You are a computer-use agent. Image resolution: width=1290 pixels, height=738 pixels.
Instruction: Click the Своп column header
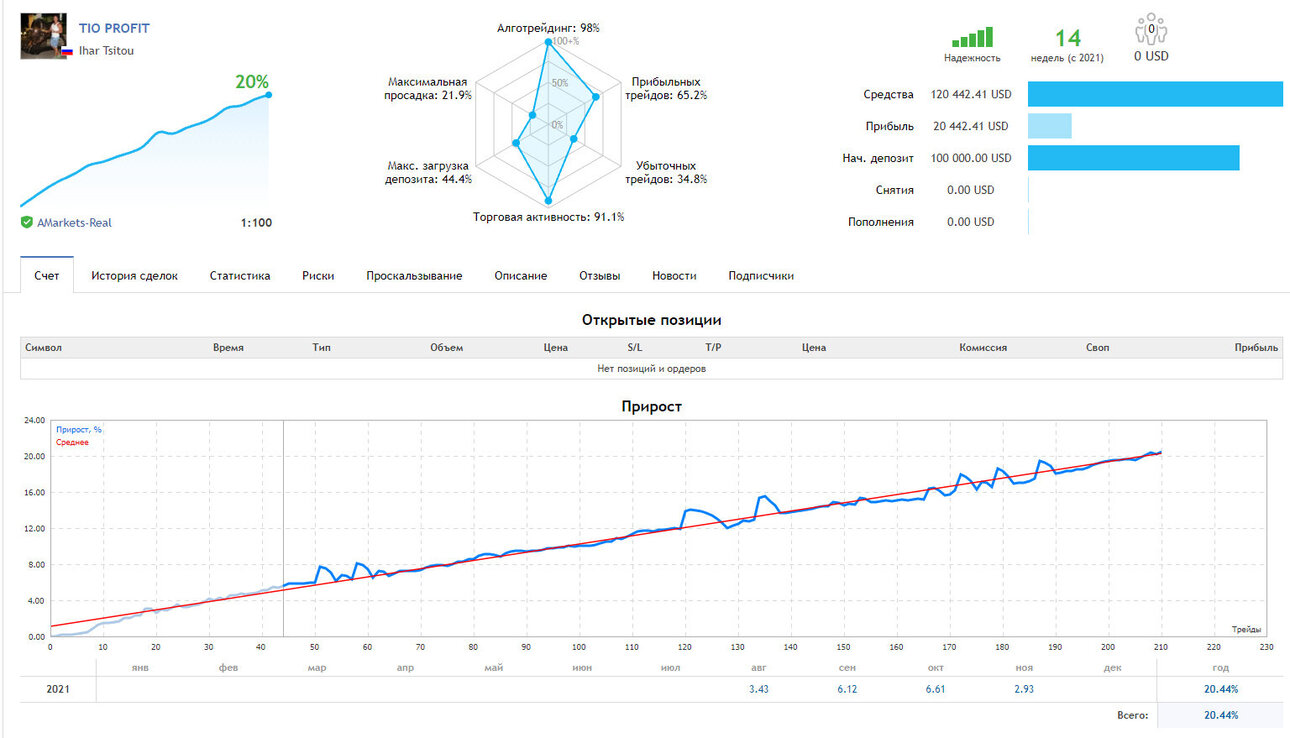point(1097,348)
